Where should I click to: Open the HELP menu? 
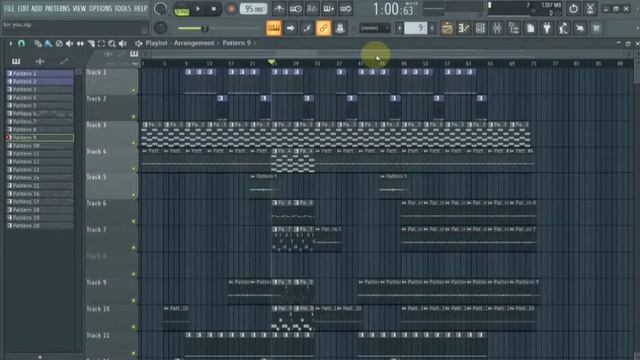point(140,8)
